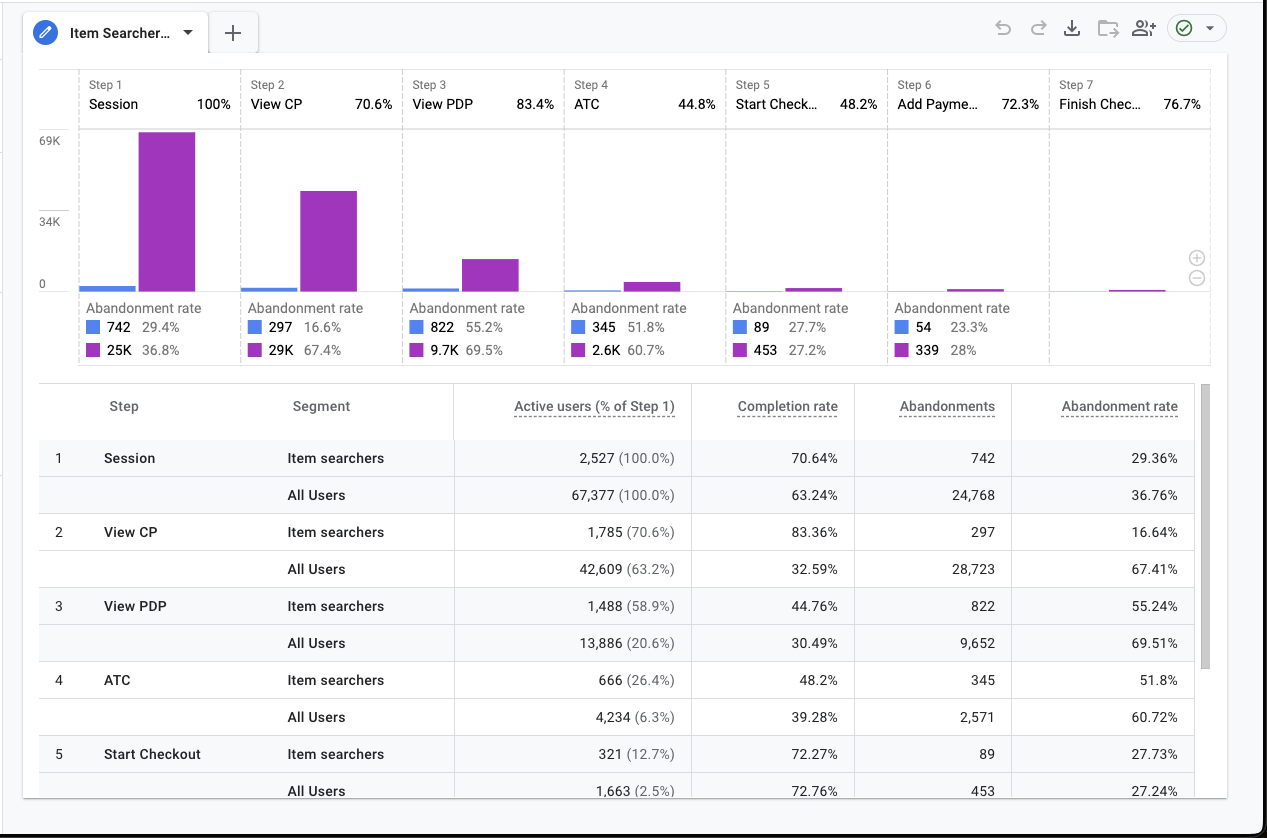Click the blue swatch next to 742

(93, 327)
